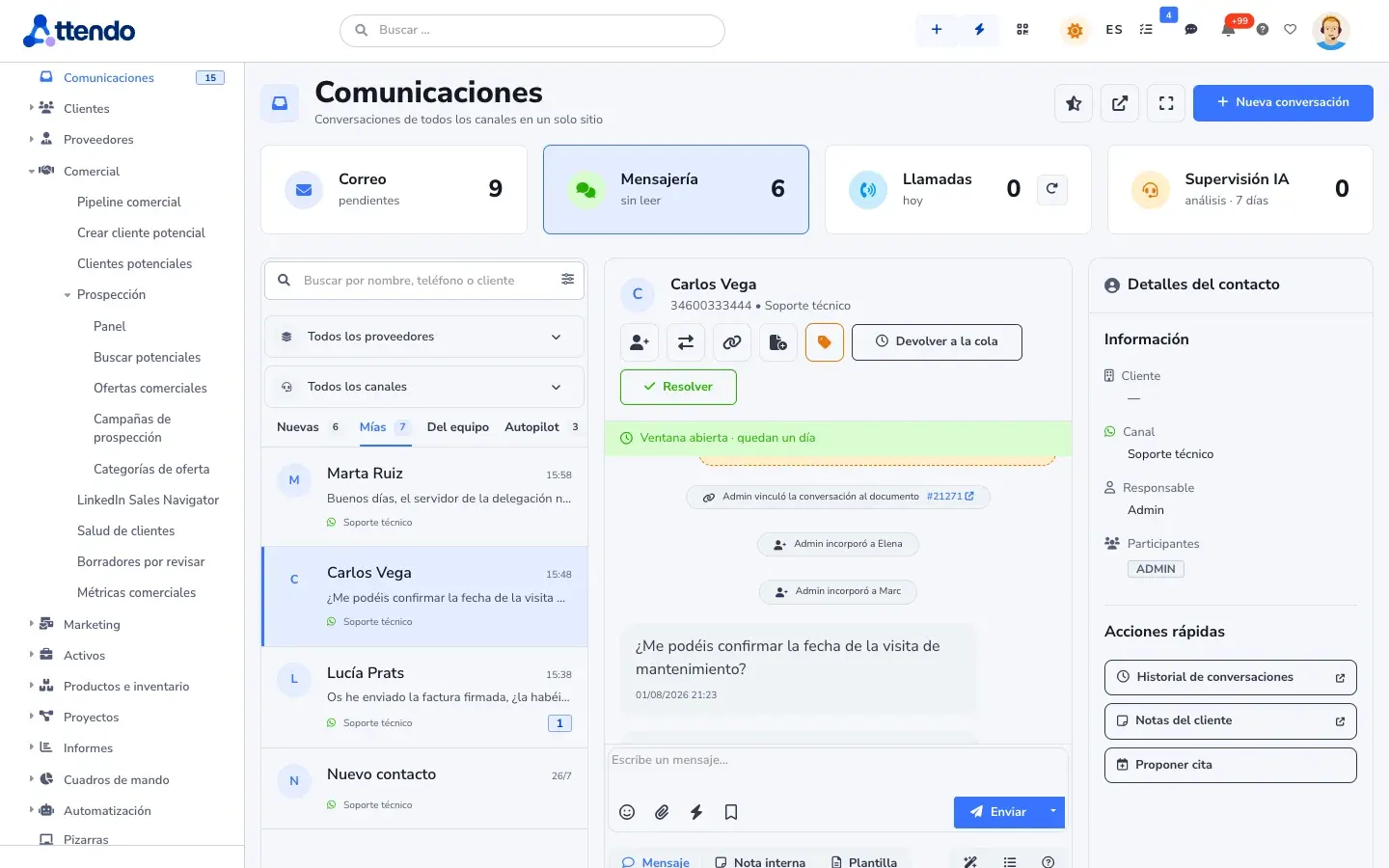
Task: Open page in new window icon
Action: tap(1120, 103)
